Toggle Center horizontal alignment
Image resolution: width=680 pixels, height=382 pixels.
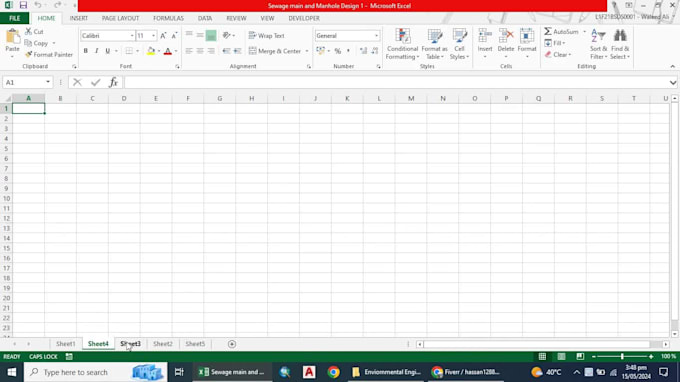click(x=200, y=51)
